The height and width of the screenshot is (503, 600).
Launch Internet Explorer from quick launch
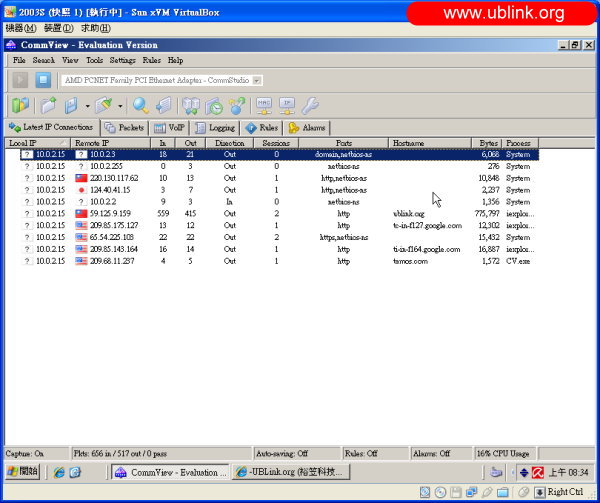click(59, 472)
